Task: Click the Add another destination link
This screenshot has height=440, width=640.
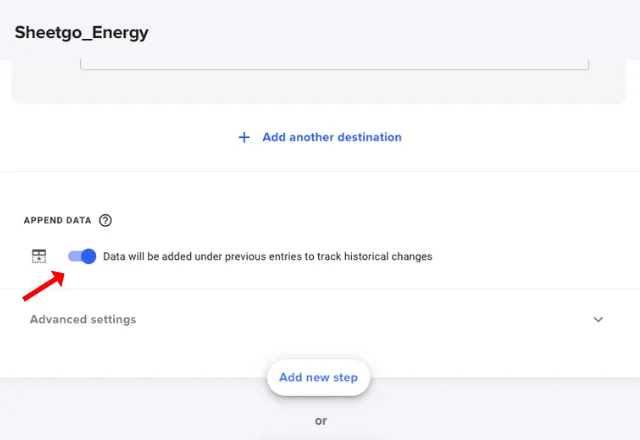Action: click(332, 137)
